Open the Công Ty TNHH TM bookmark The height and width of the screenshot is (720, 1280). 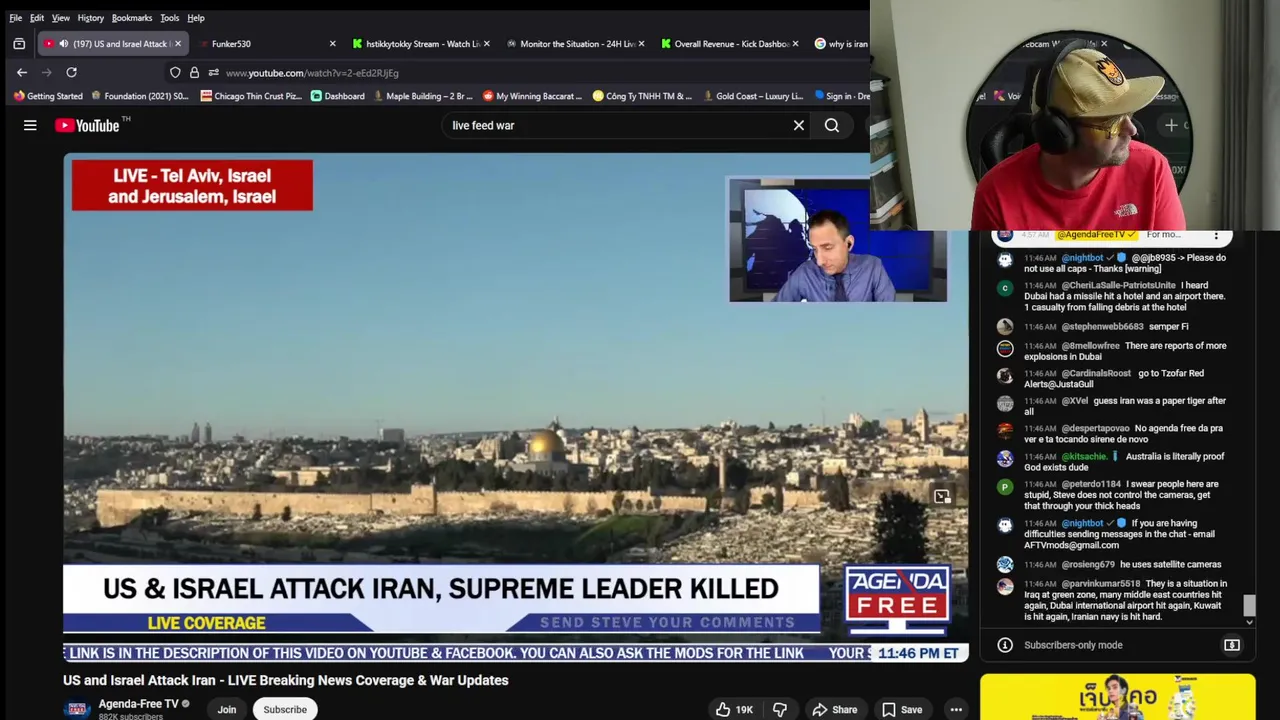[x=642, y=96]
